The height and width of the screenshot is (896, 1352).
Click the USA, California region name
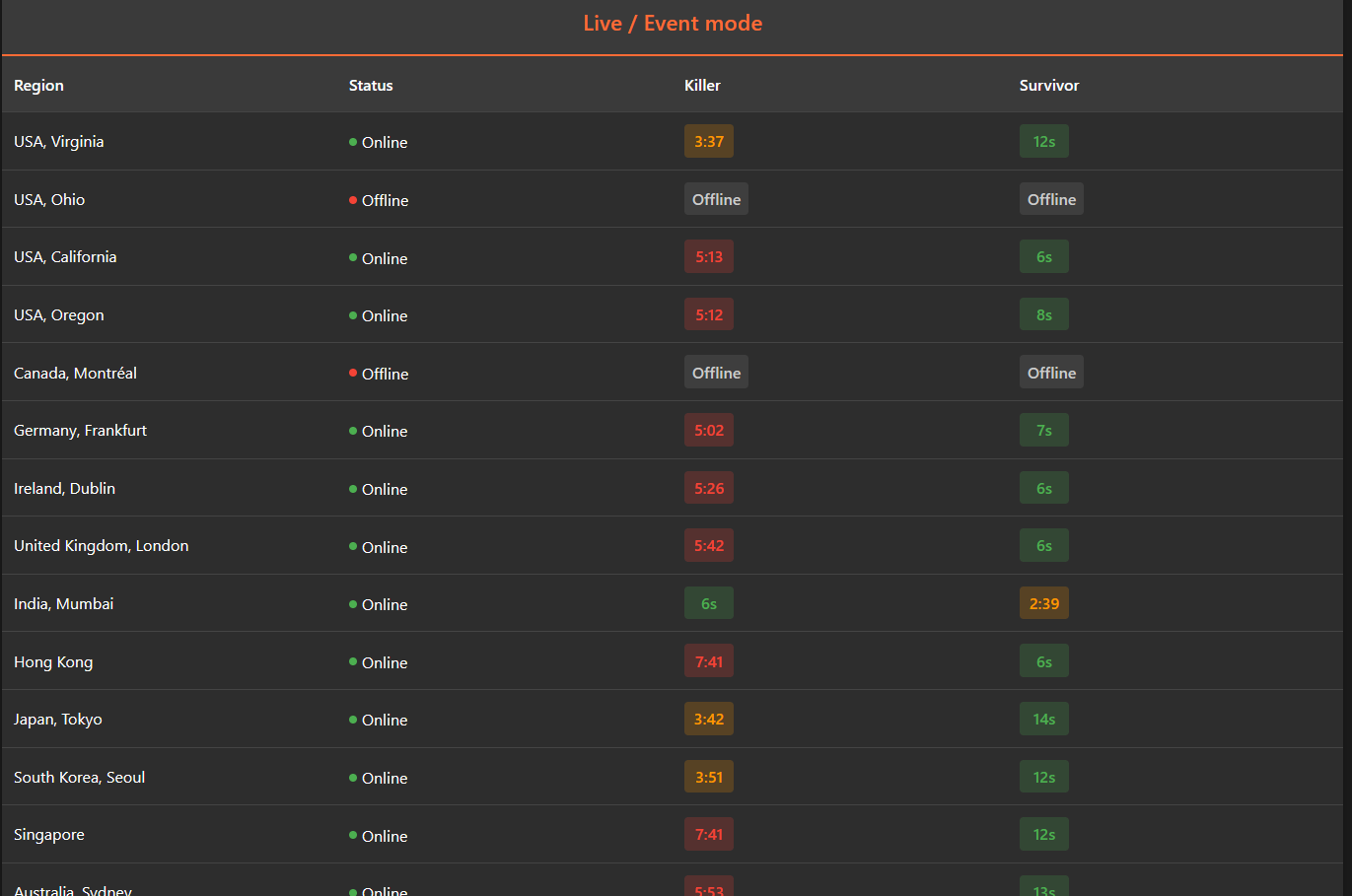coord(65,257)
